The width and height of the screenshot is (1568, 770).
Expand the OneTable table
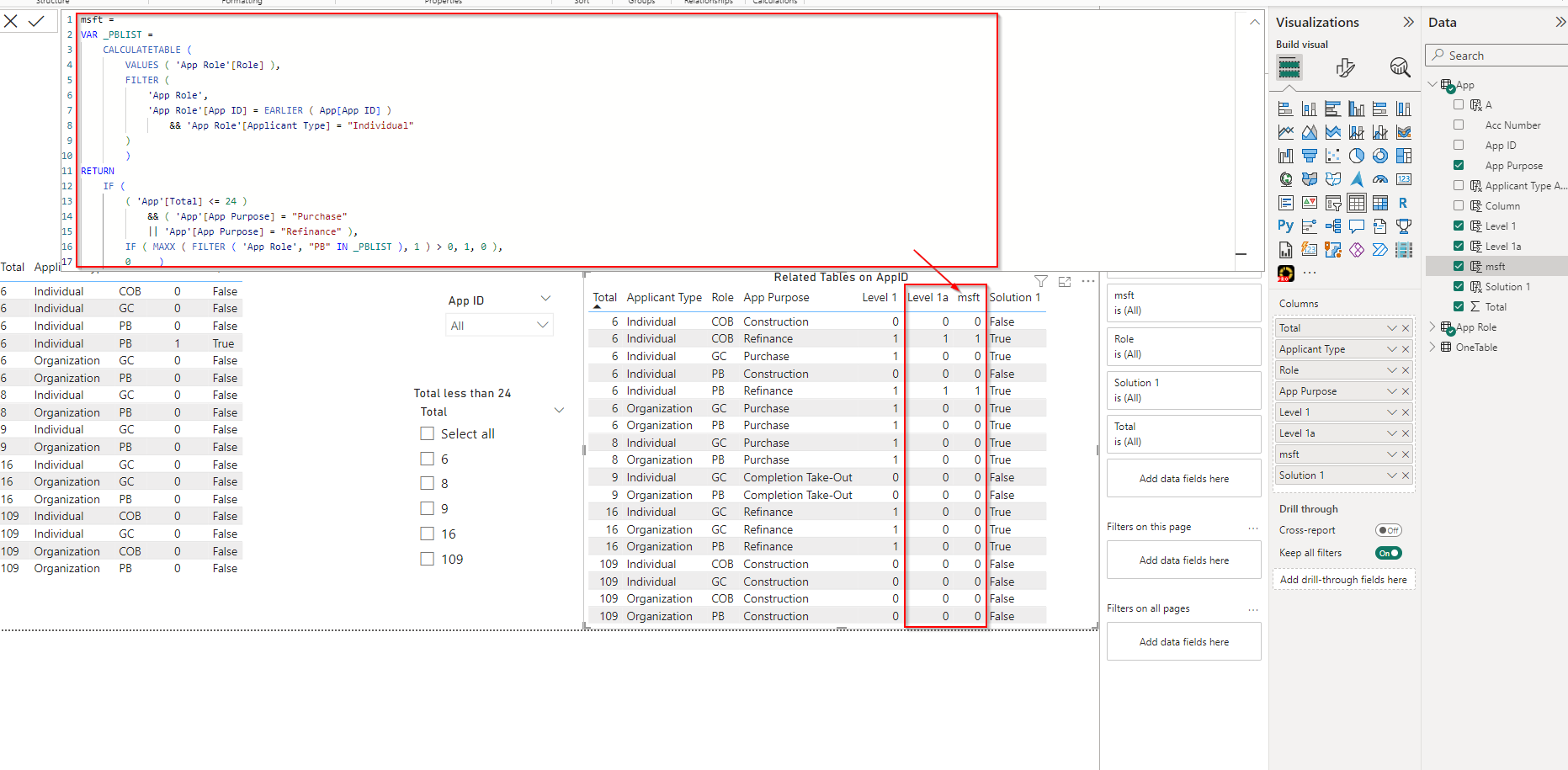coord(1432,348)
